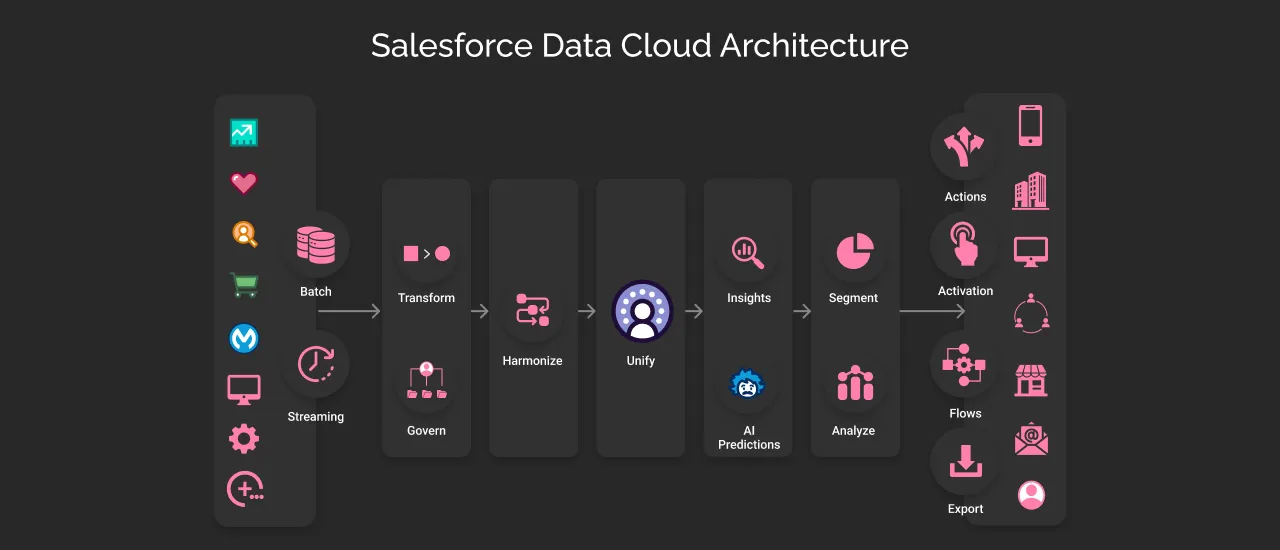Click the connected people circle icon

coord(1031,312)
